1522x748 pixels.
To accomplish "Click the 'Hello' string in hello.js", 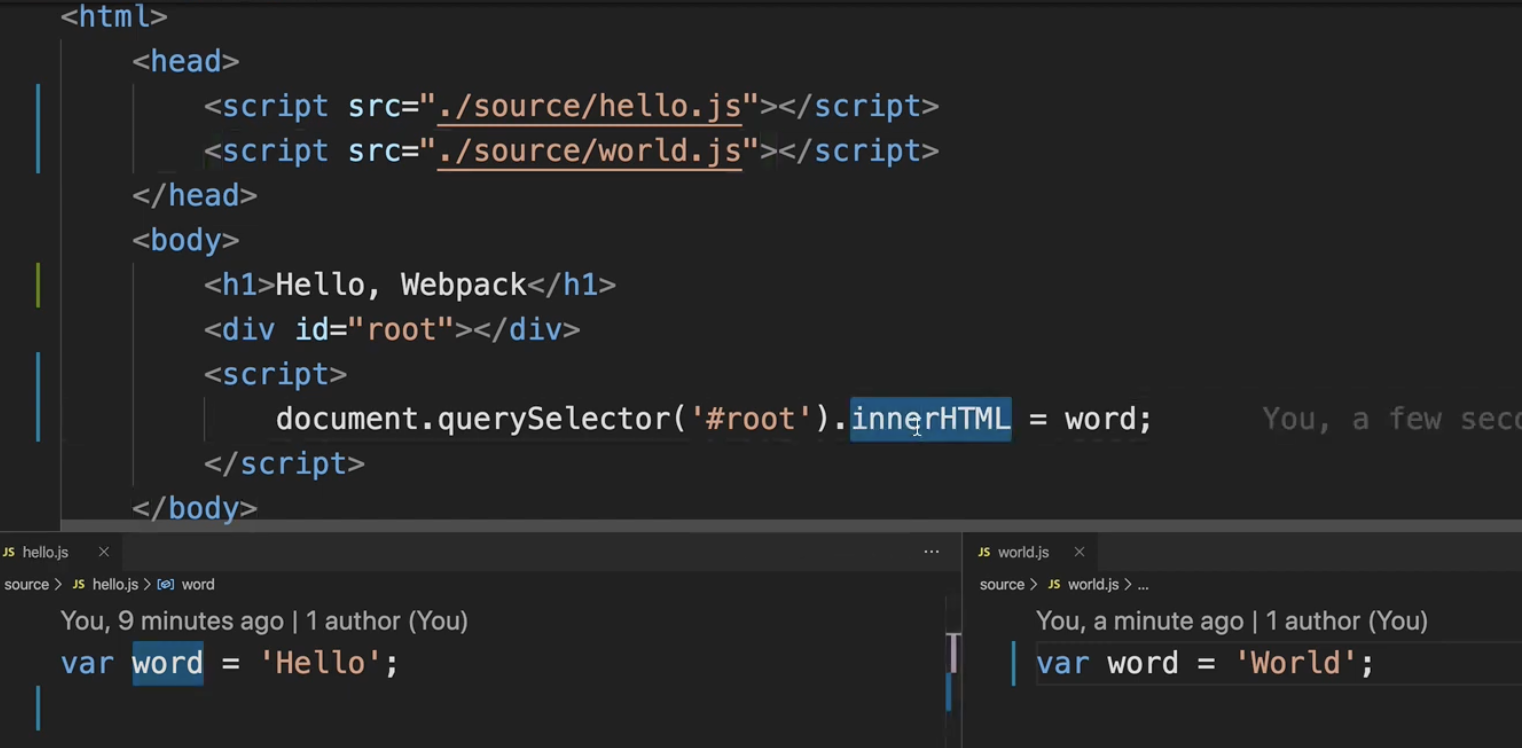I will pos(320,663).
